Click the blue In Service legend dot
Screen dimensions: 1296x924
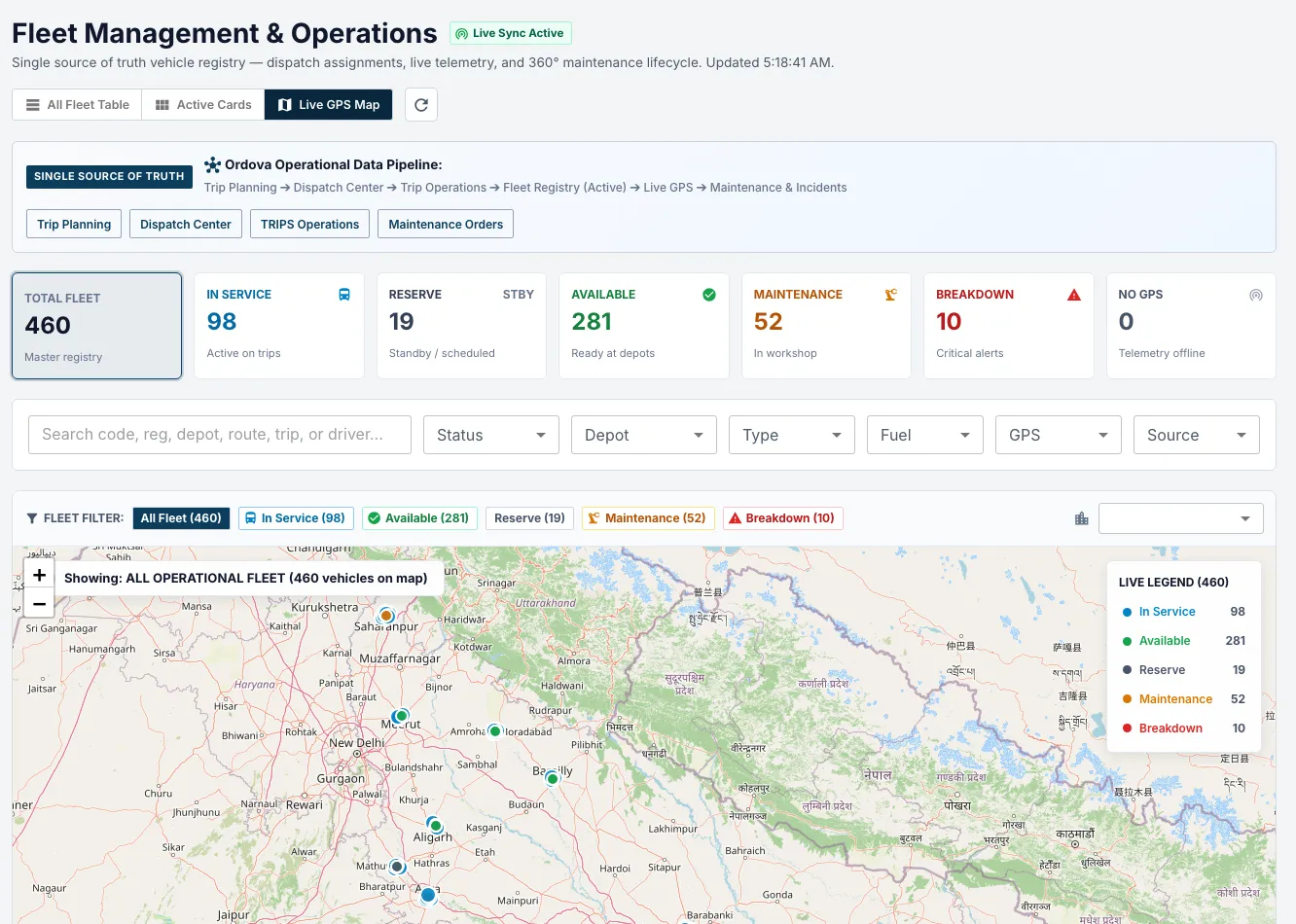1127,612
